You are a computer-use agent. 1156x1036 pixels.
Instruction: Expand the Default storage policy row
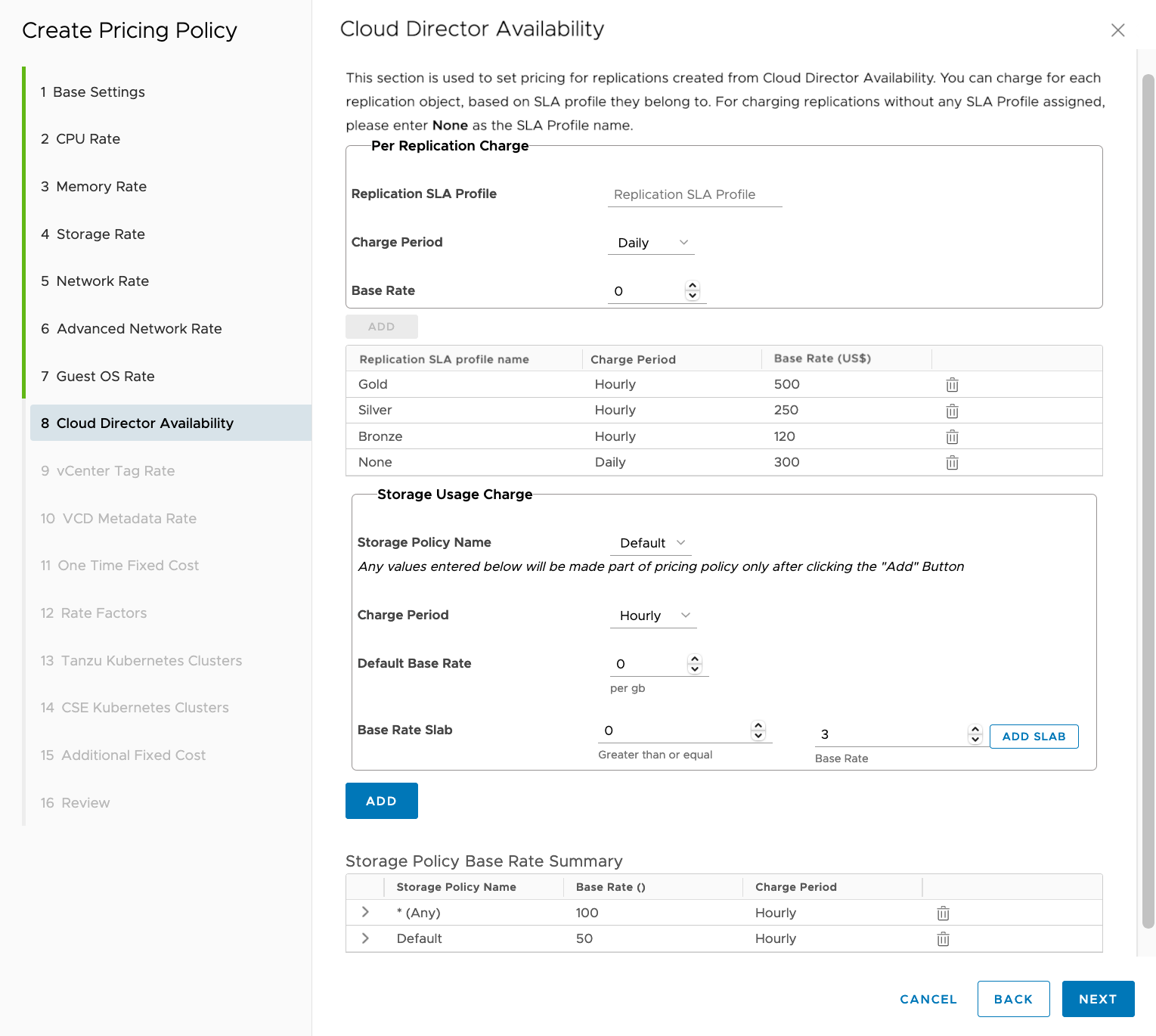[x=366, y=938]
